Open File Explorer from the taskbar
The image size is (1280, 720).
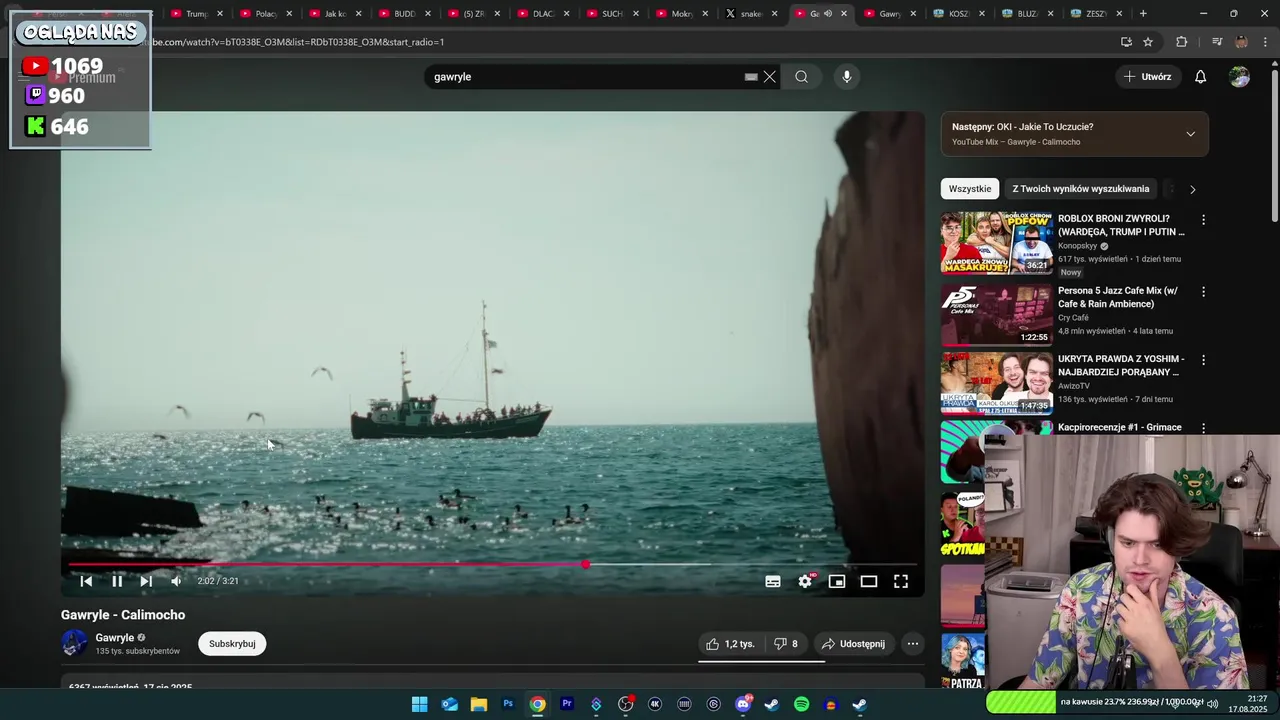click(x=479, y=704)
